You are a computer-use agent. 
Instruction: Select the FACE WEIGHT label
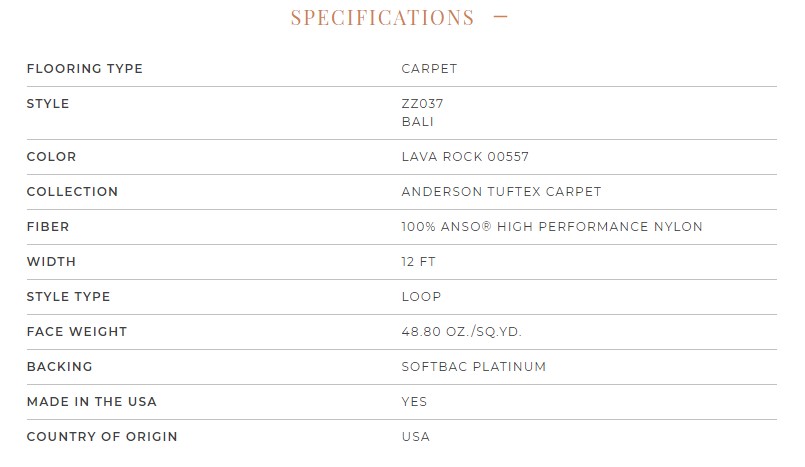point(77,332)
